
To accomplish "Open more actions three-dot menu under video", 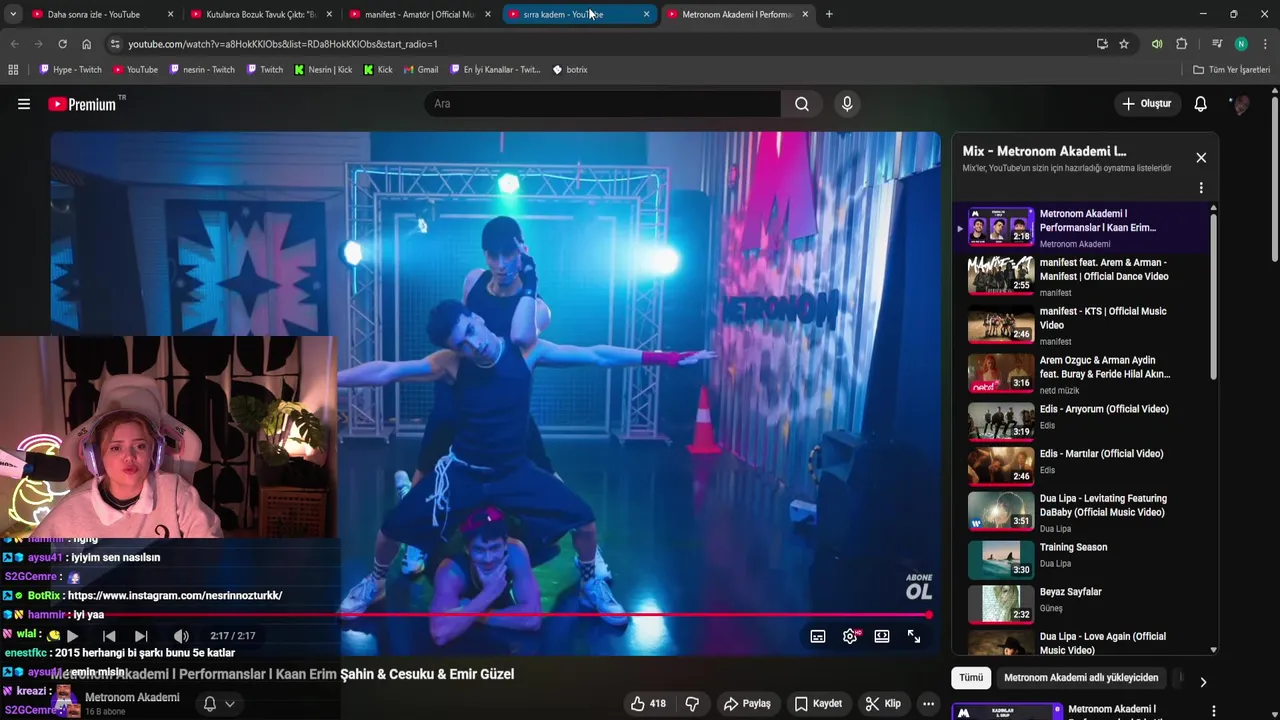I will (x=928, y=704).
